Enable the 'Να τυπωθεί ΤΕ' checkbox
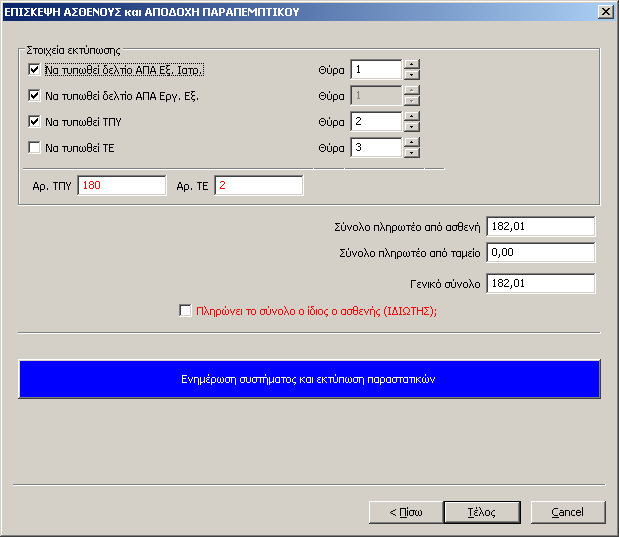This screenshot has height=537, width=619. (35, 148)
